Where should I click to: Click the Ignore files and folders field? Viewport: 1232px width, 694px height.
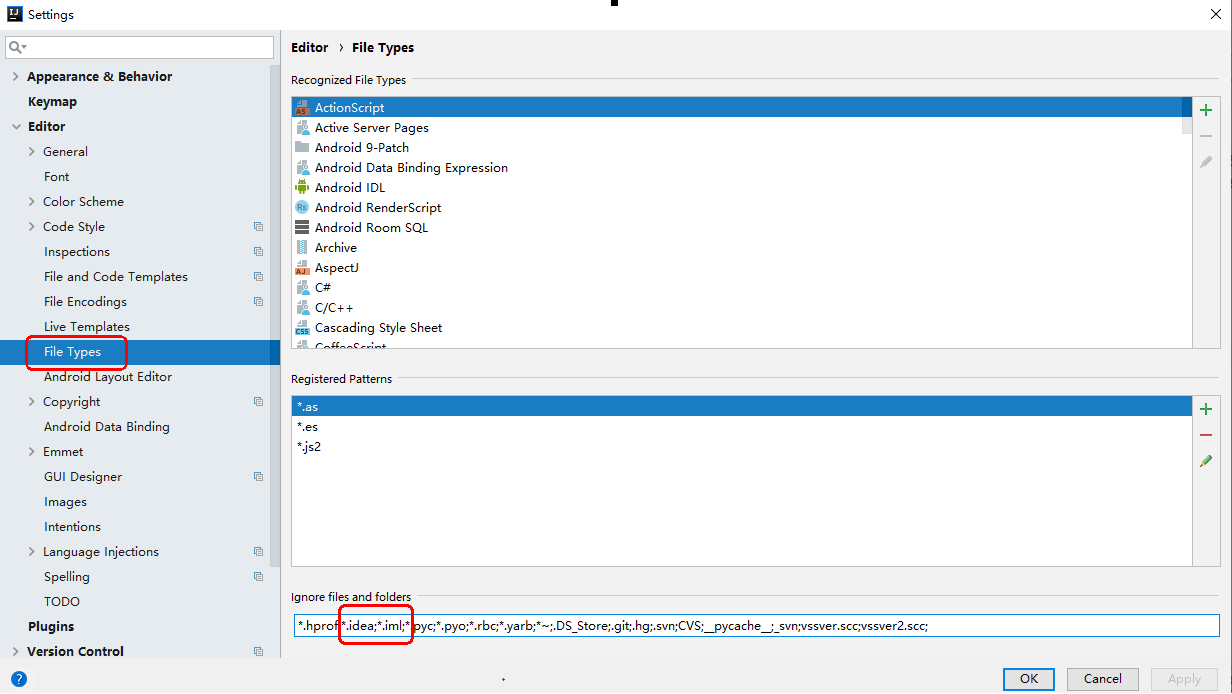coord(756,625)
